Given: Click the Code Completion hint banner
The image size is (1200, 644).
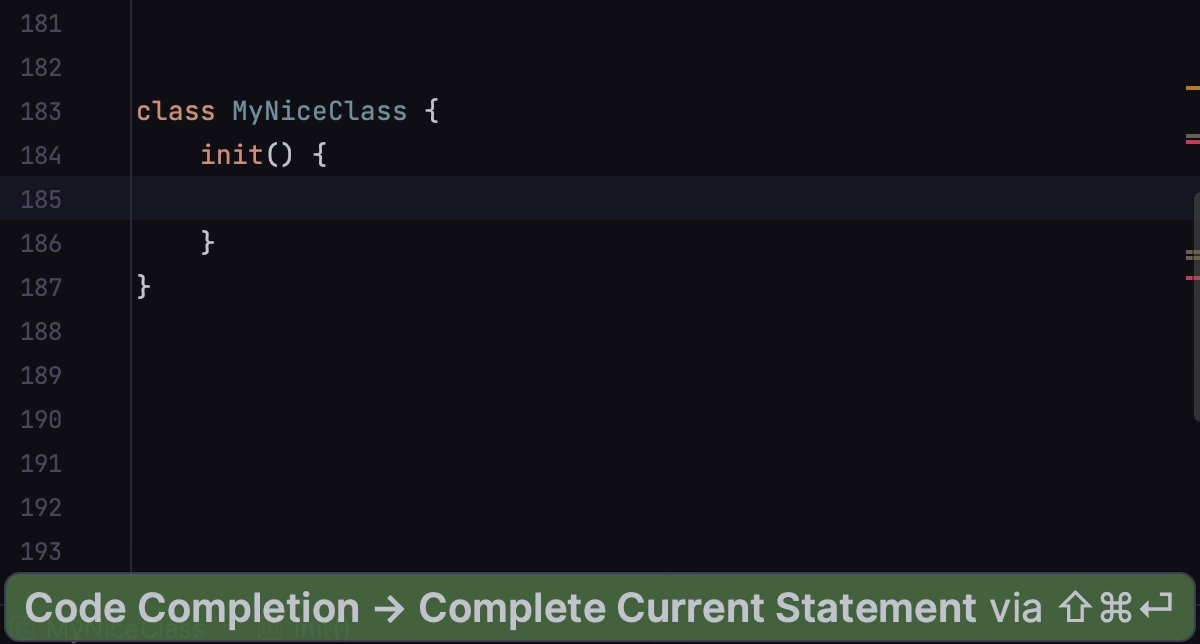Looking at the screenshot, I should (599, 607).
